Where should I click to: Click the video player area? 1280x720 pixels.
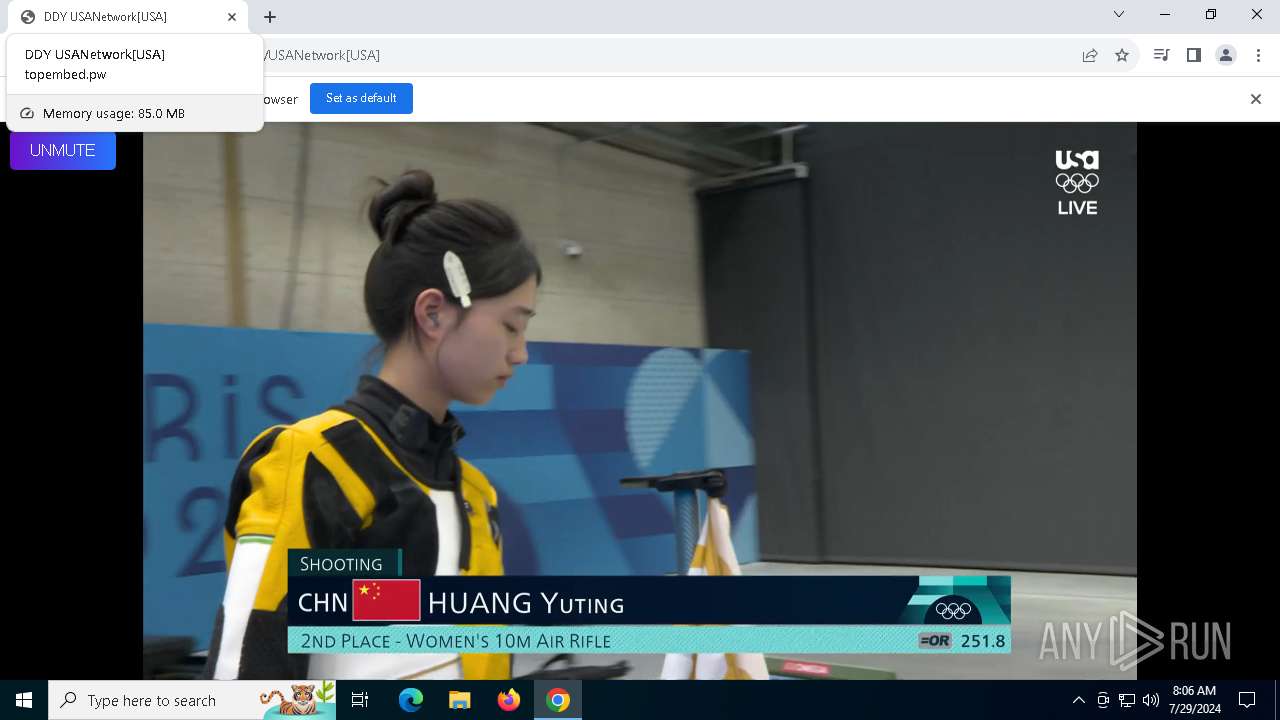(640, 400)
